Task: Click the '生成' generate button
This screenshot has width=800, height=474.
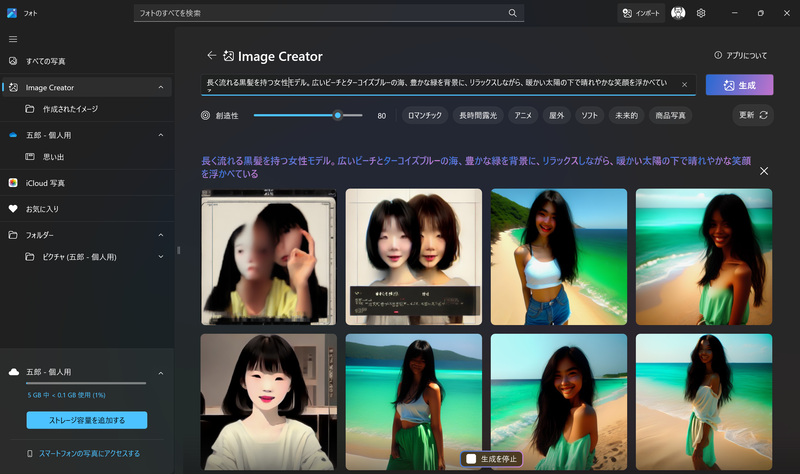Action: (739, 85)
